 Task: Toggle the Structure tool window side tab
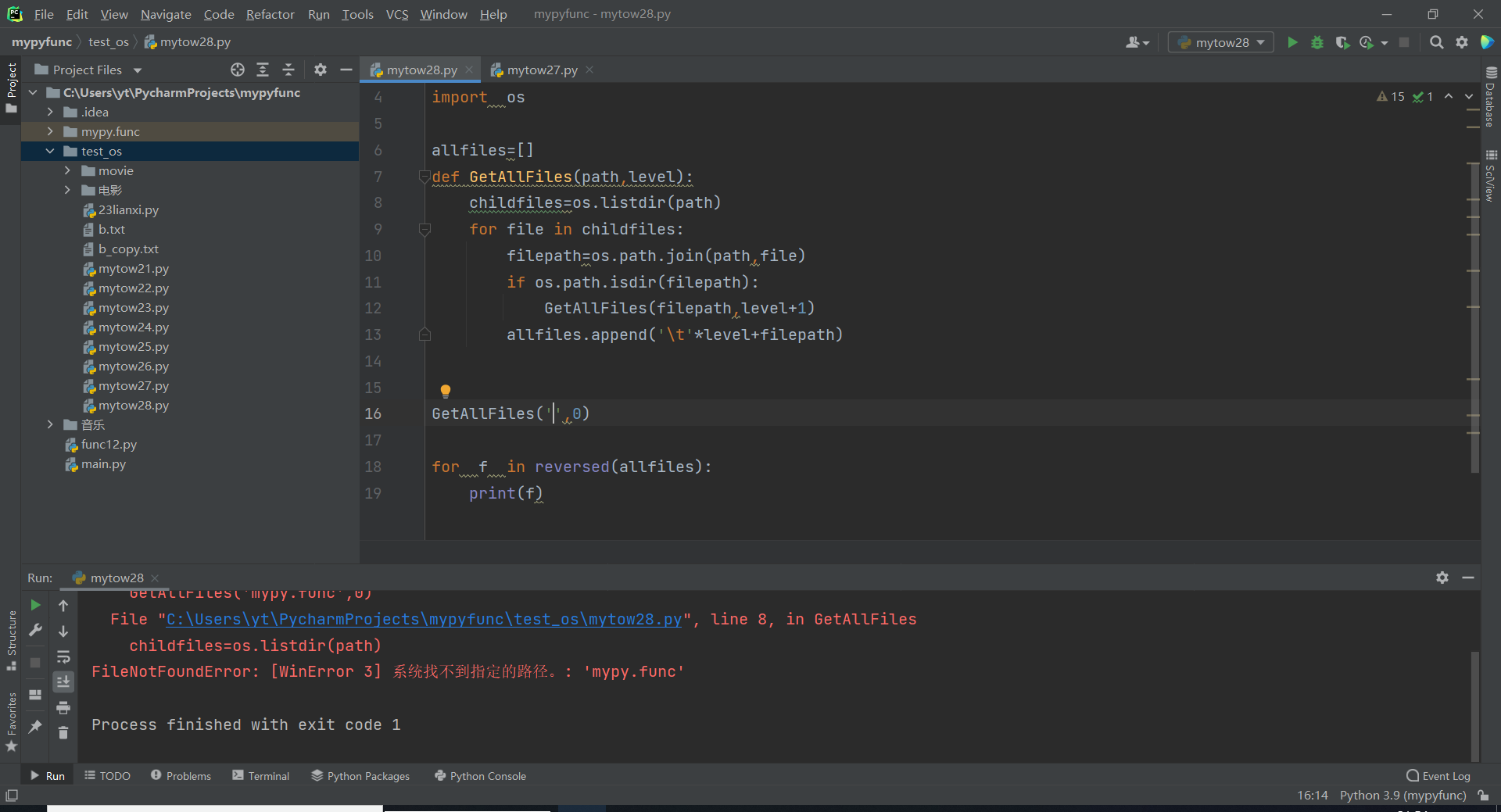(11, 640)
